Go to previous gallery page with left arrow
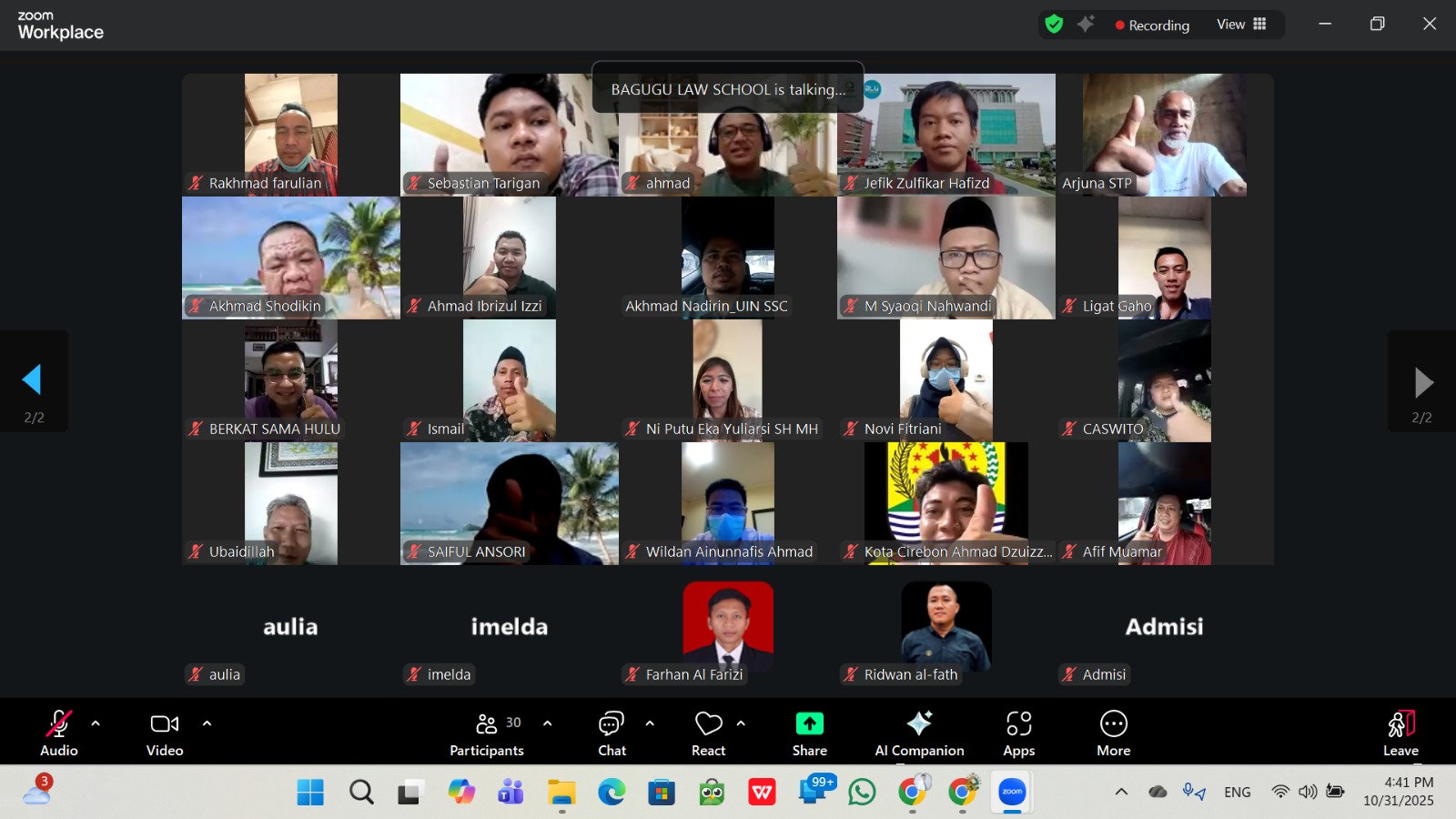1456x819 pixels. (x=33, y=380)
